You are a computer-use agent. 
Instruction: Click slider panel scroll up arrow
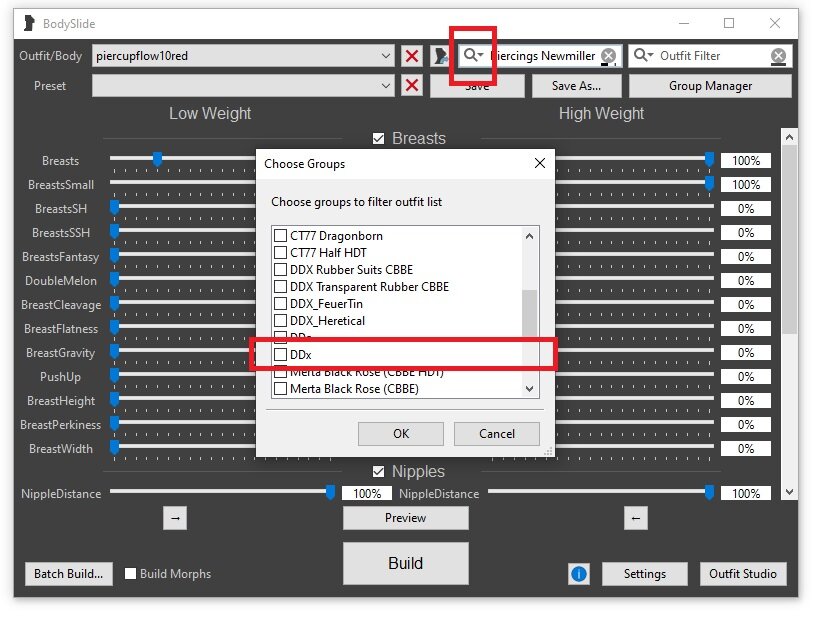click(x=789, y=137)
